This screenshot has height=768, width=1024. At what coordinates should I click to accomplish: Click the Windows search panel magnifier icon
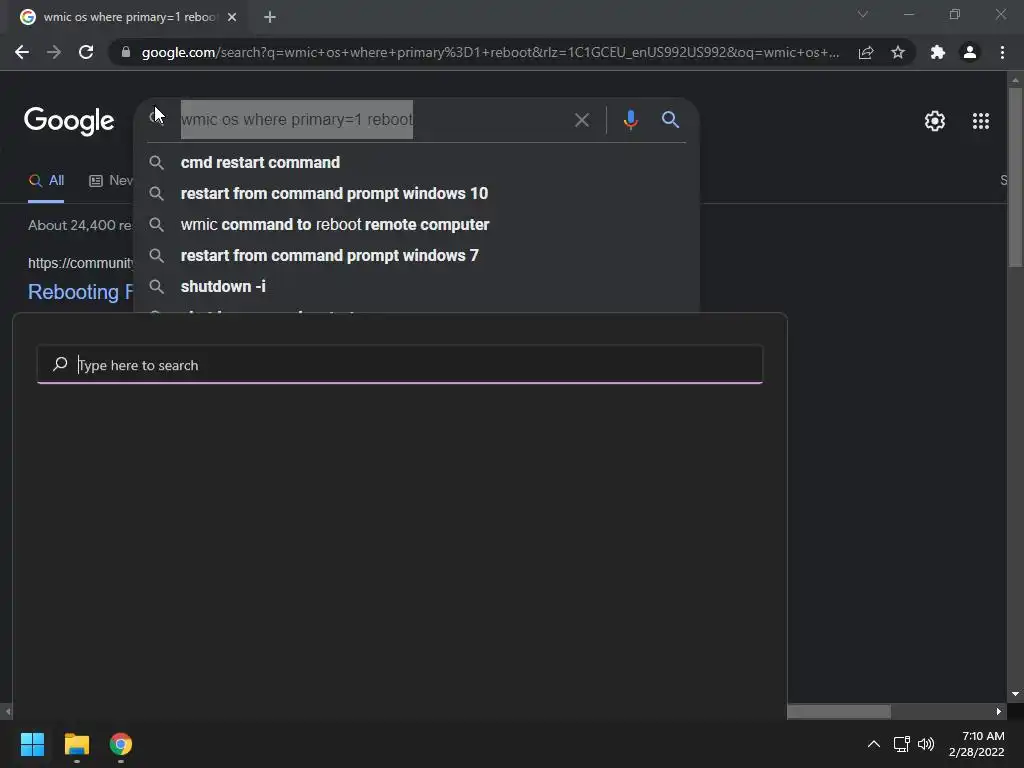[x=60, y=364]
